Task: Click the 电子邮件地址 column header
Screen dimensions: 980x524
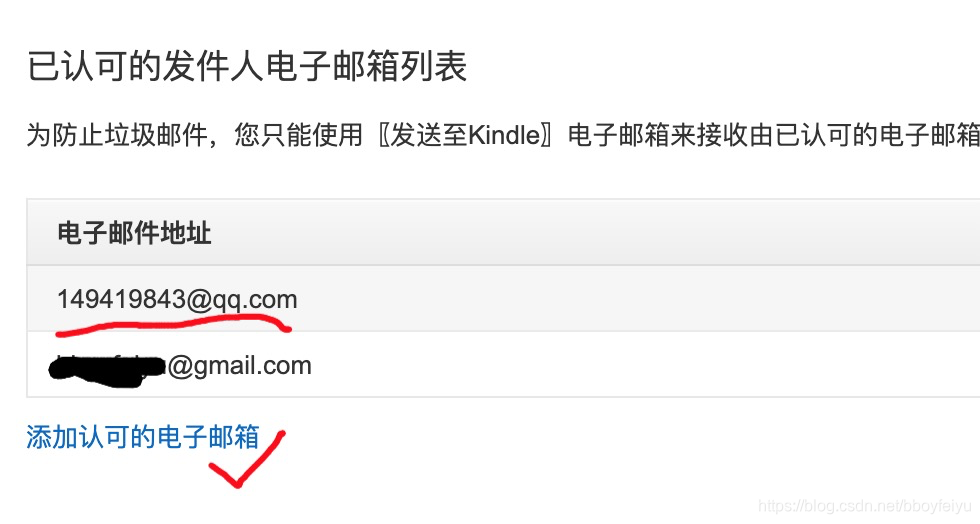Action: pos(134,233)
